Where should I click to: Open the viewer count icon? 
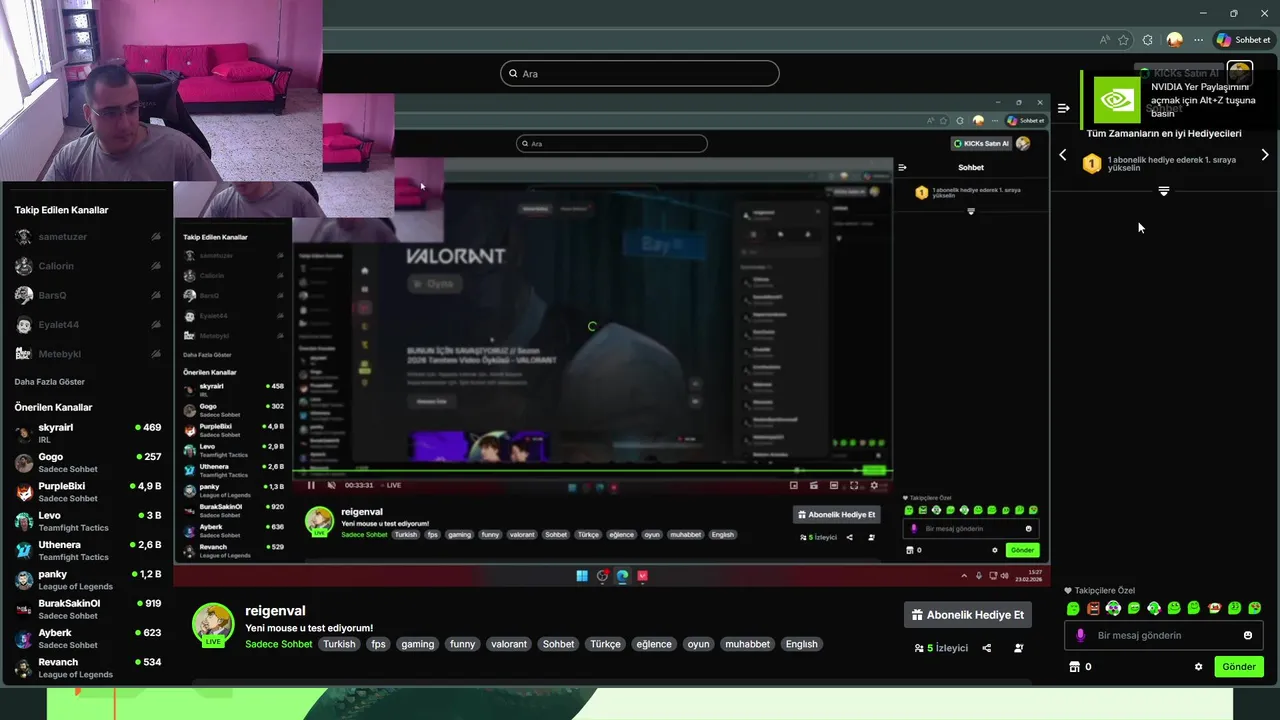pyautogui.click(x=919, y=648)
